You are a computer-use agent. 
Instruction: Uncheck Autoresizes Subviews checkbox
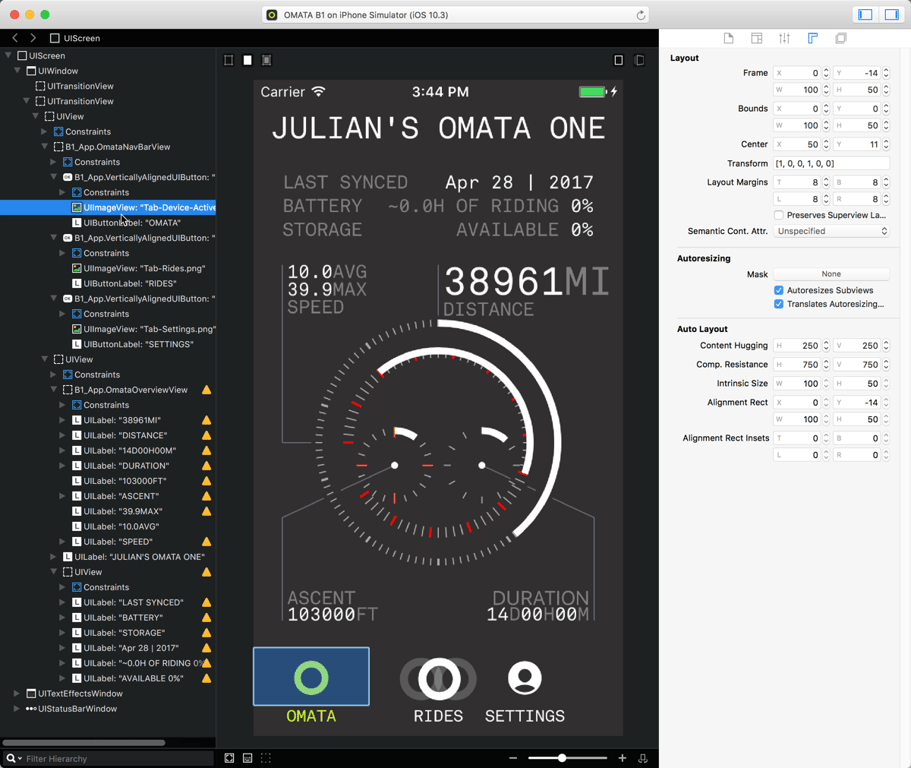pos(779,290)
